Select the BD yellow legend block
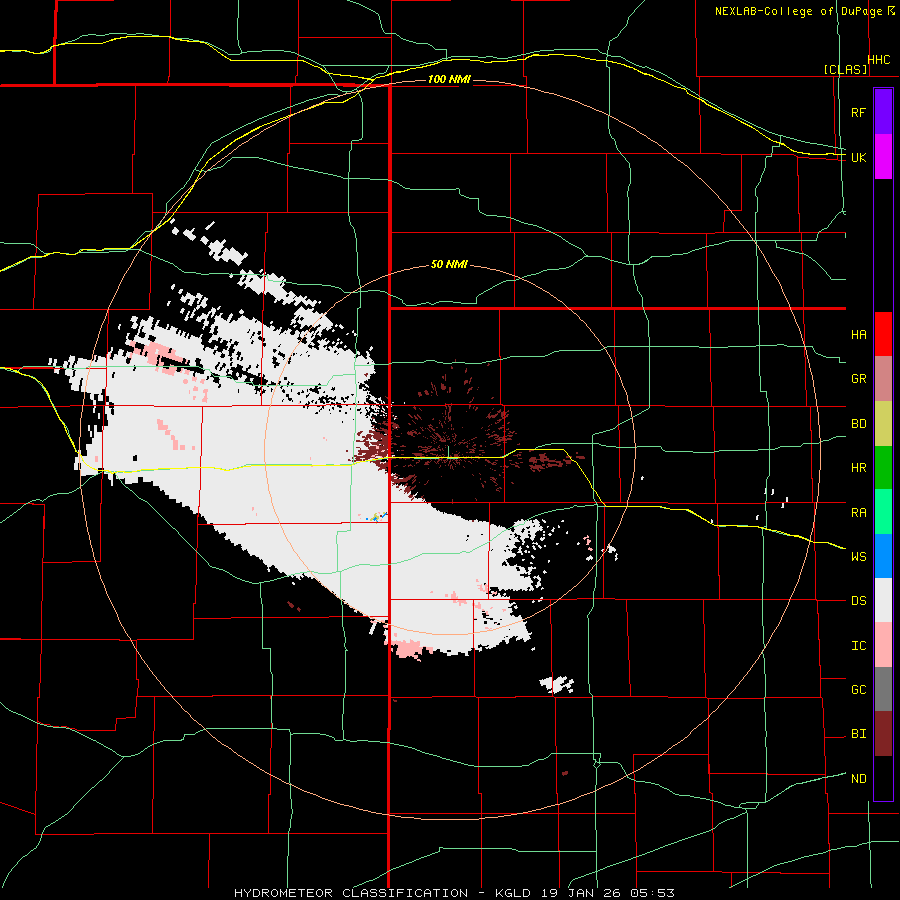900x900 pixels. (x=883, y=423)
